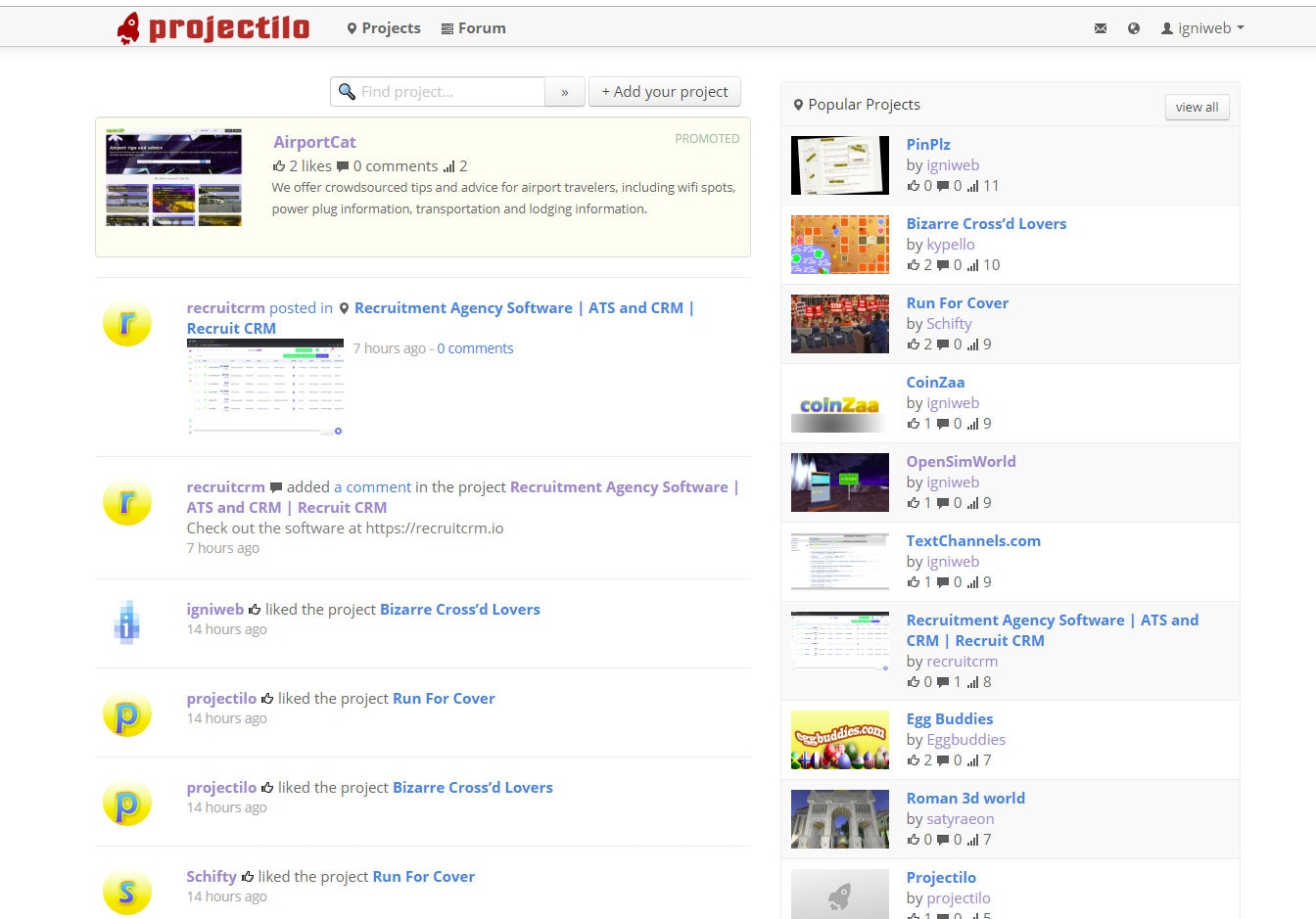
Task: Click the comment bubble icon on CoinZaa
Action: pos(942,423)
